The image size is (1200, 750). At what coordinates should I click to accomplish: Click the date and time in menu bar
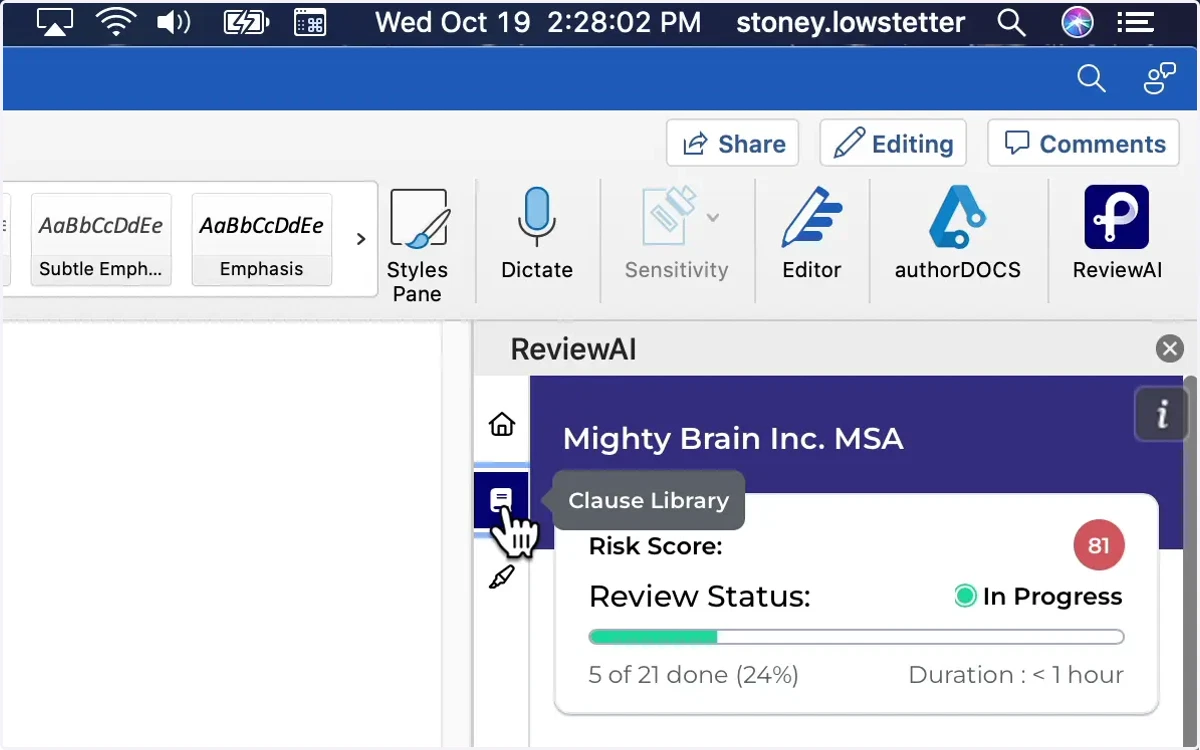538,22
